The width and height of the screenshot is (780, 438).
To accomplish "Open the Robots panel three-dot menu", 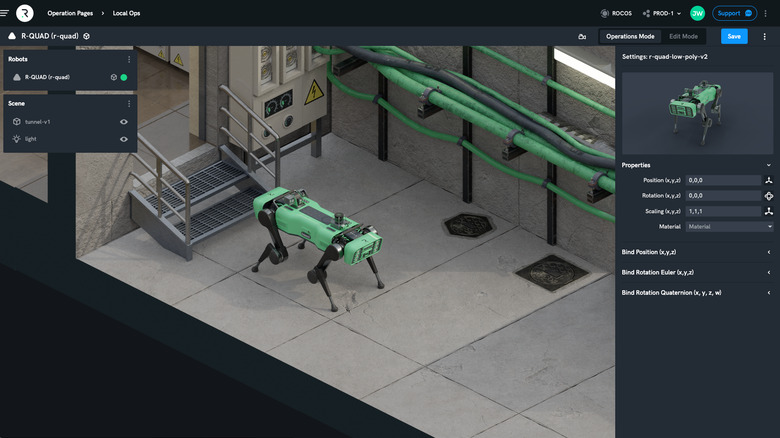I will tap(129, 59).
